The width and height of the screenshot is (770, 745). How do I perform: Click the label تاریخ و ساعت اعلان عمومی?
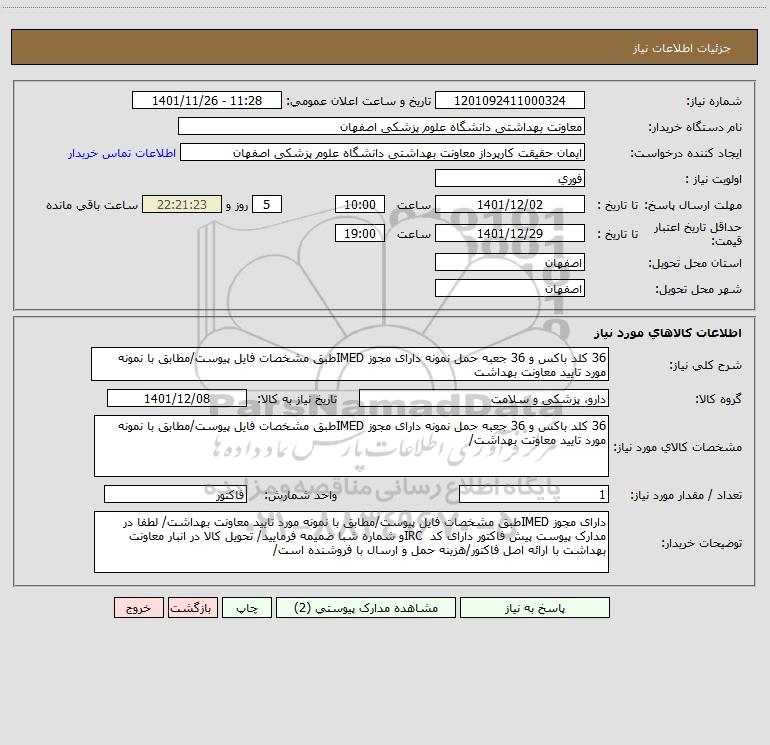(358, 101)
